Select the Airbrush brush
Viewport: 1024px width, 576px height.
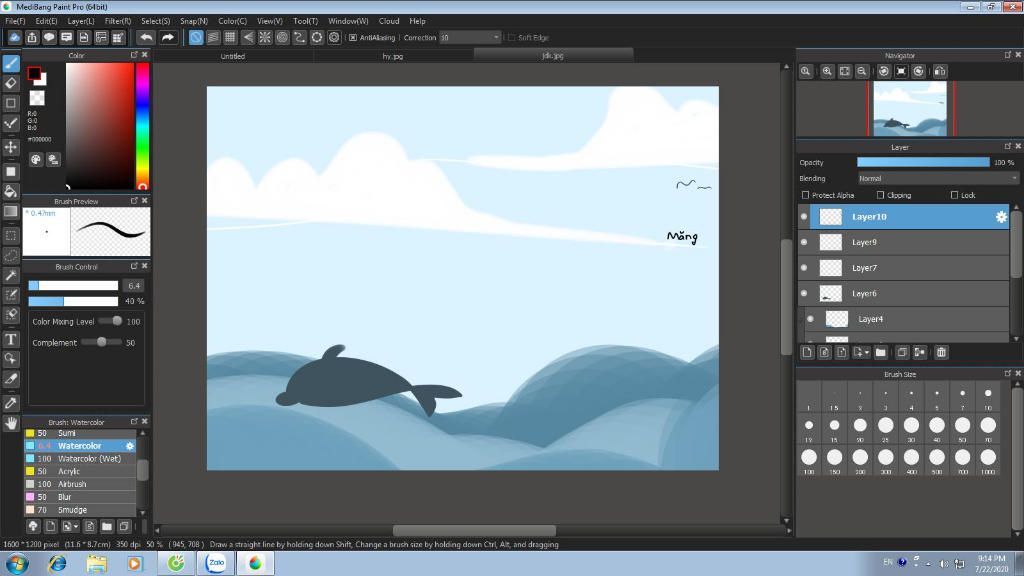(x=80, y=484)
